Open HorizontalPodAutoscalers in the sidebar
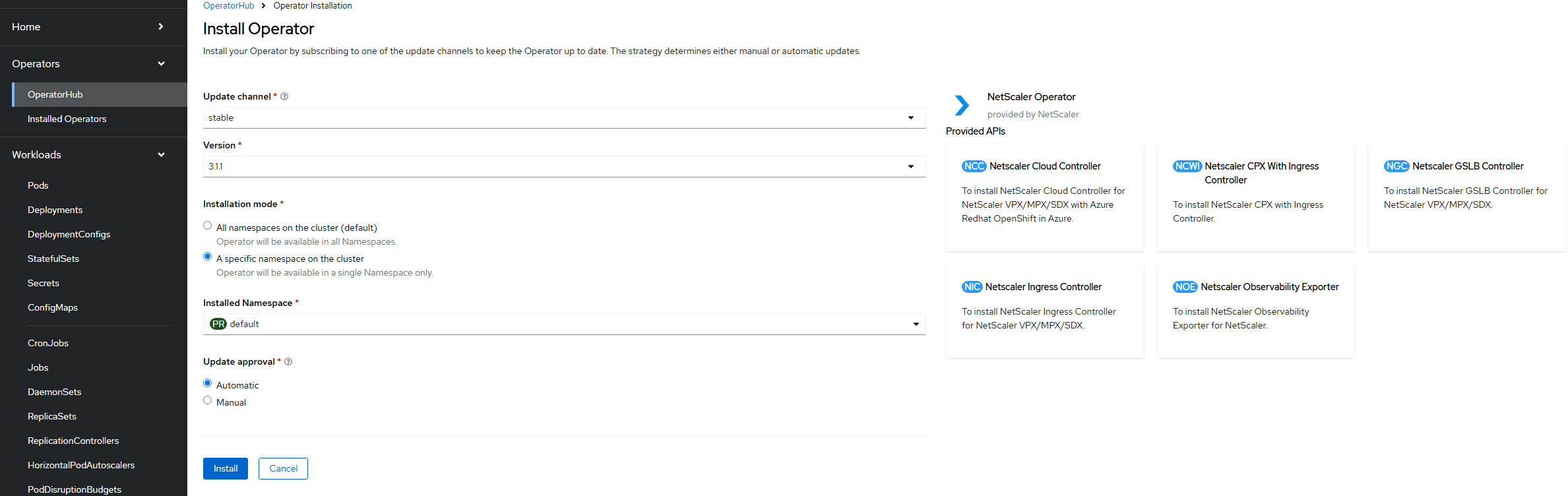 100,465
